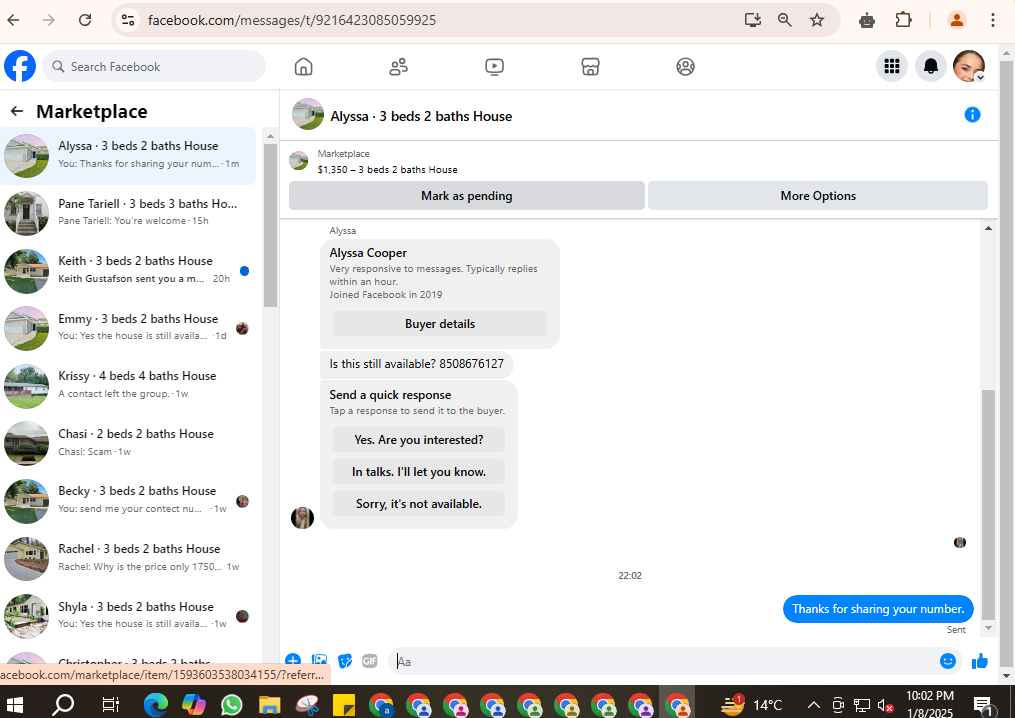Reload the page in browser
1015x718 pixels.
click(x=85, y=20)
